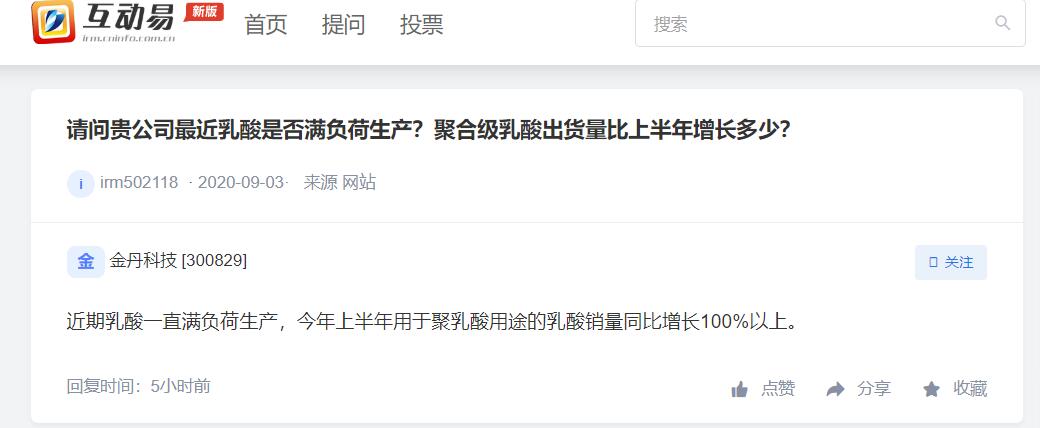Click the 互动易 site name text
This screenshot has height=428, width=1040.
pos(129,18)
